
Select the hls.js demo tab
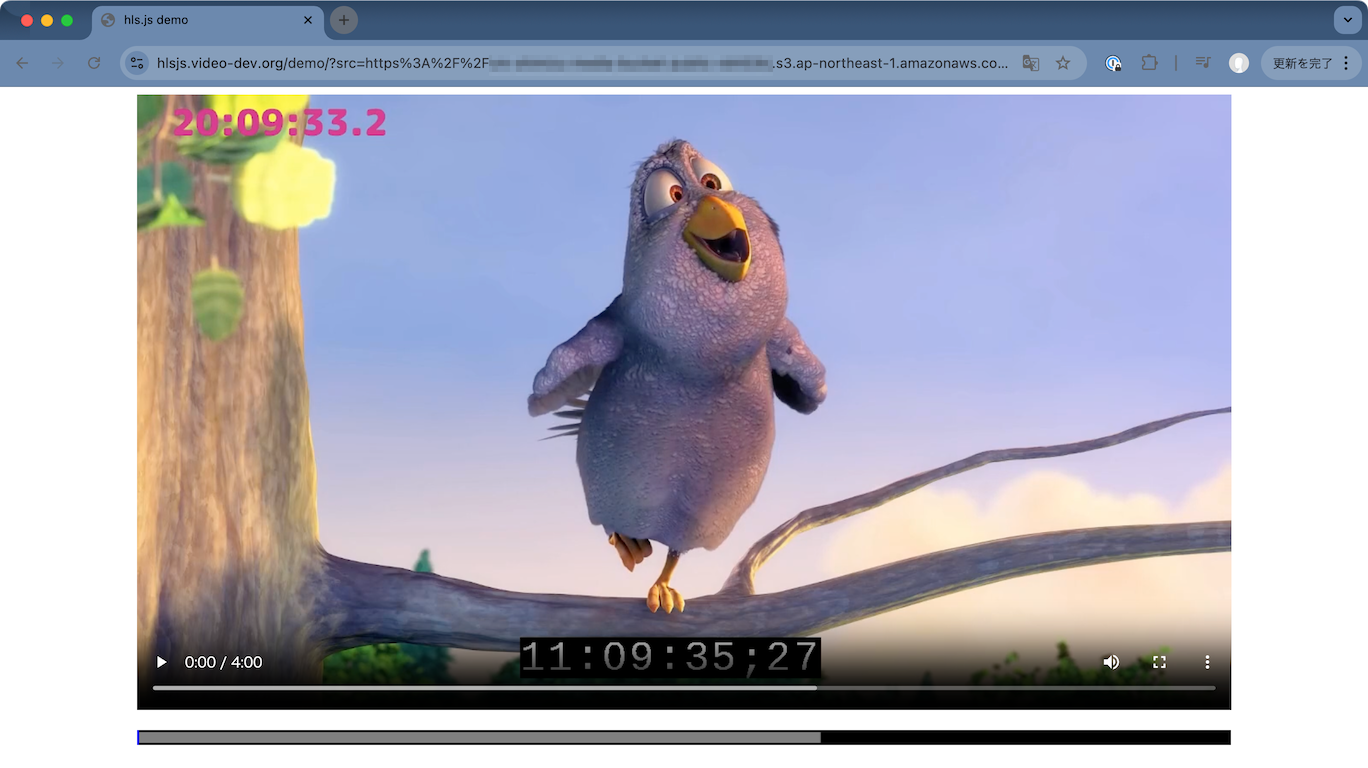pos(207,20)
